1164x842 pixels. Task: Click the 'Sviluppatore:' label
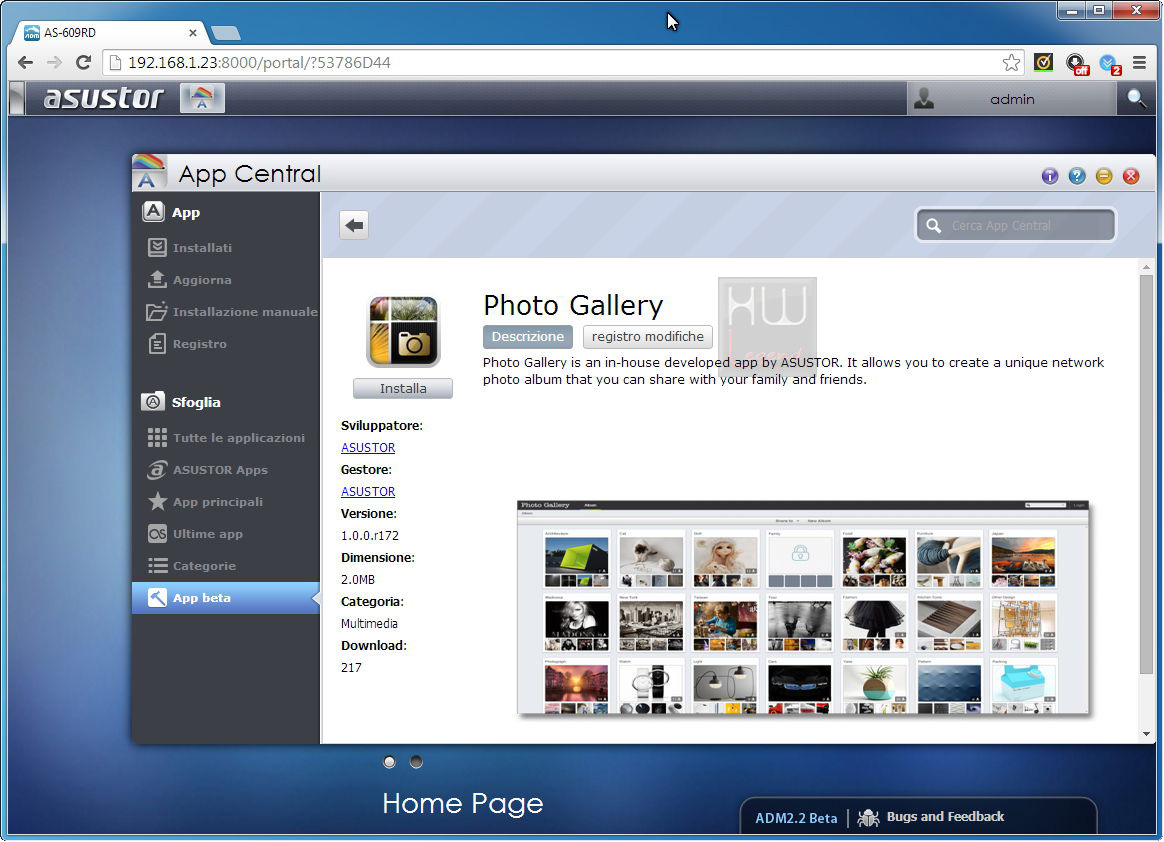pyautogui.click(x=382, y=425)
